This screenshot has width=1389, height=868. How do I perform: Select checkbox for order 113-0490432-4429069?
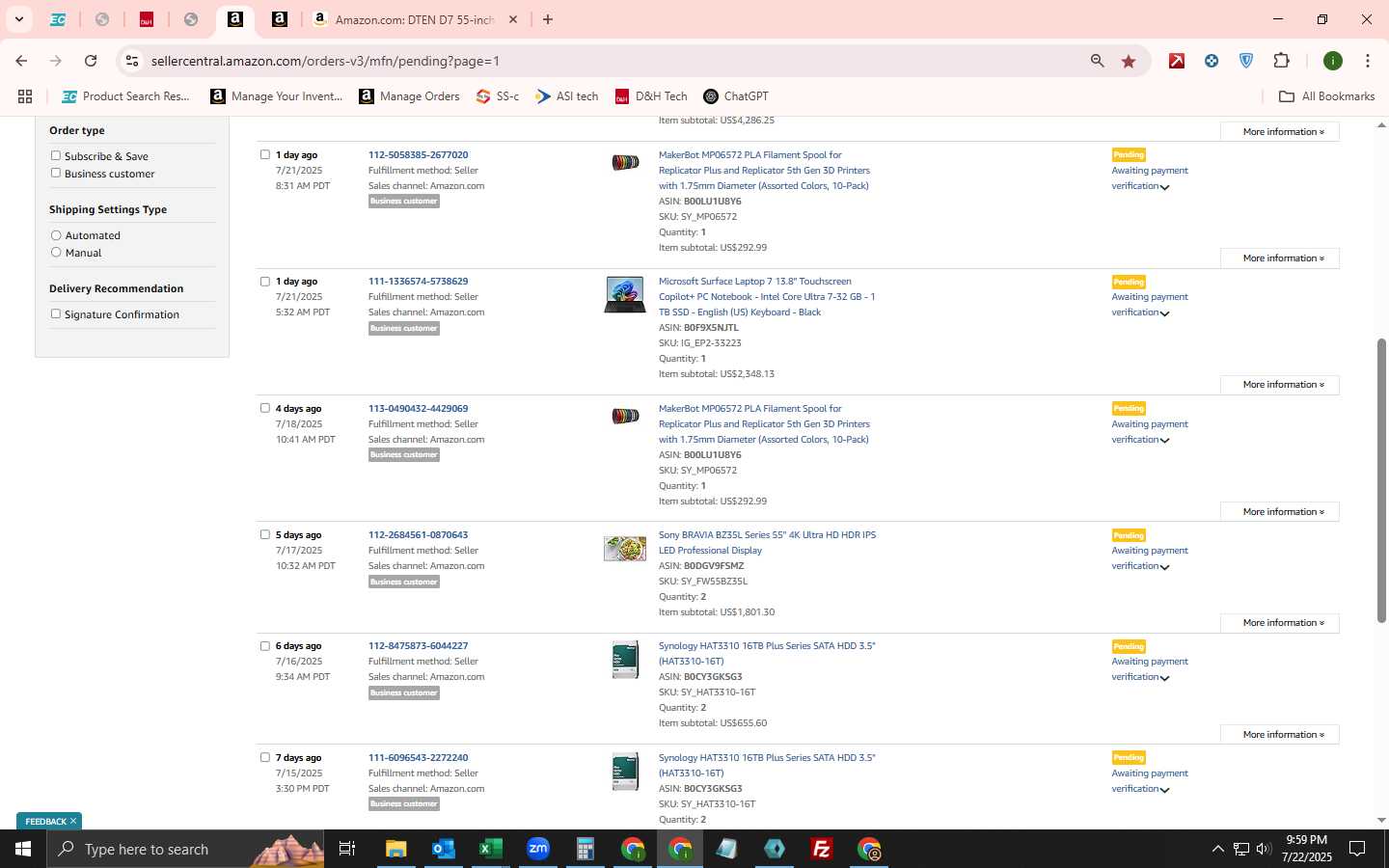(x=265, y=408)
